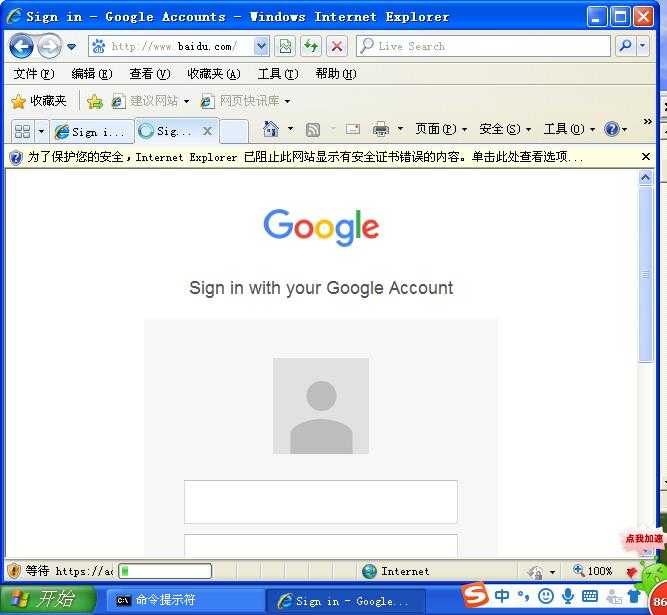Click the status bar shield icon
This screenshot has width=667, height=615.
[x=14, y=570]
